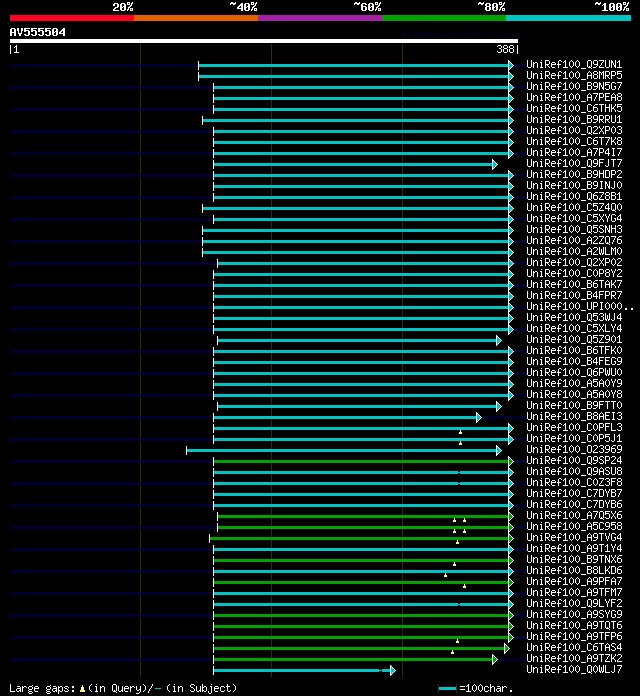Click the query end position label 388

(x=505, y=49)
